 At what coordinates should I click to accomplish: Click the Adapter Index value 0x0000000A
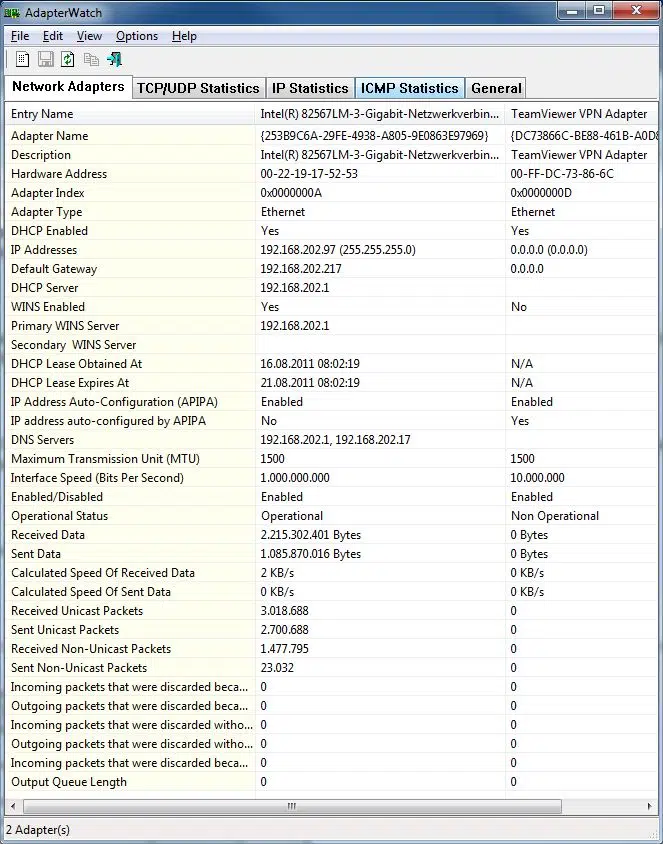pyautogui.click(x=291, y=193)
